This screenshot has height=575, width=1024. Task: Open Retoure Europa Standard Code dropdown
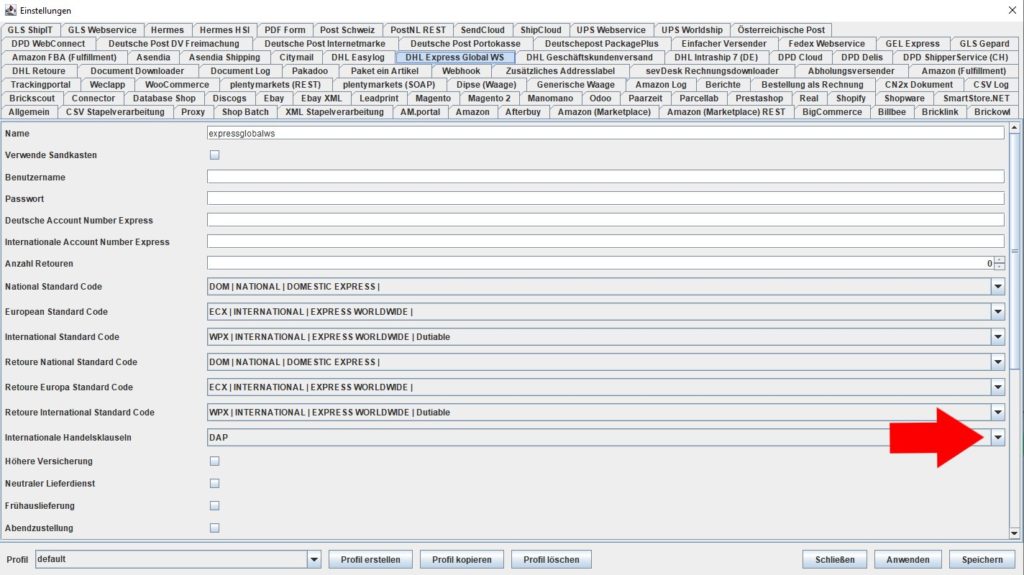click(x=998, y=387)
